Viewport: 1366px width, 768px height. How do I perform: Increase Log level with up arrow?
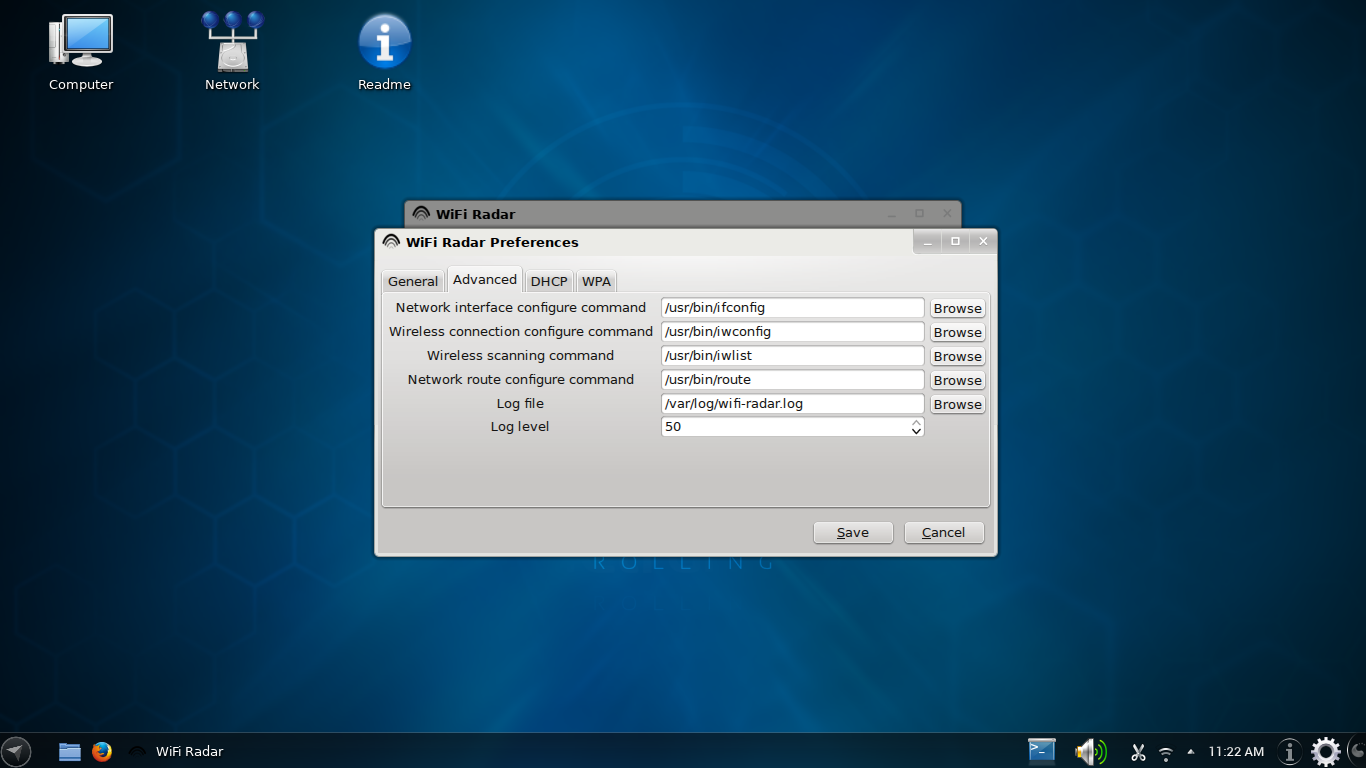click(916, 422)
